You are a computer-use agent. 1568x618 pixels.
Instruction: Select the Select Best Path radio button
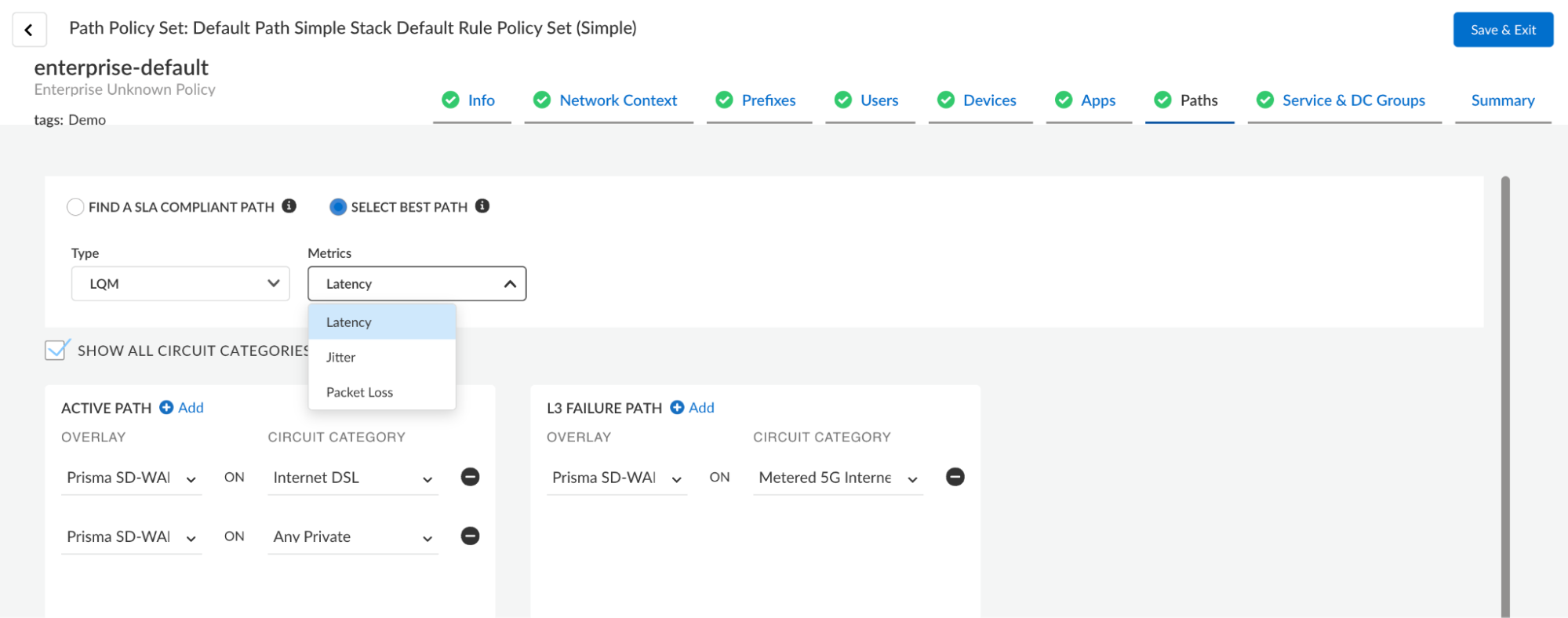coord(338,207)
